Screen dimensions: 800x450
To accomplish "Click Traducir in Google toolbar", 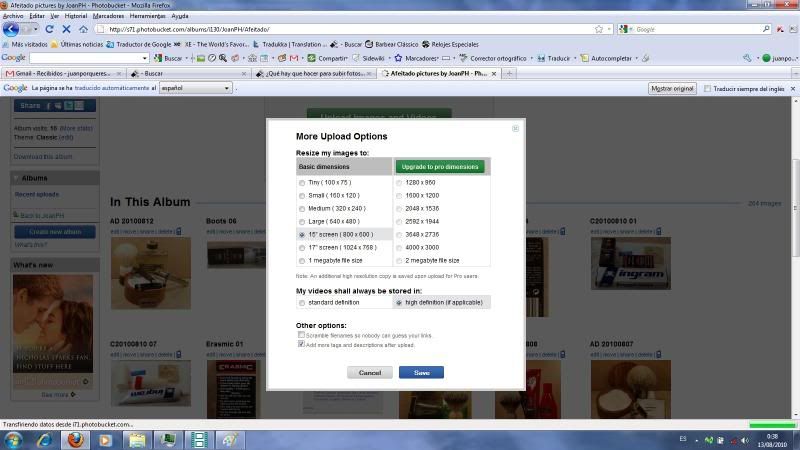I will (x=554, y=58).
